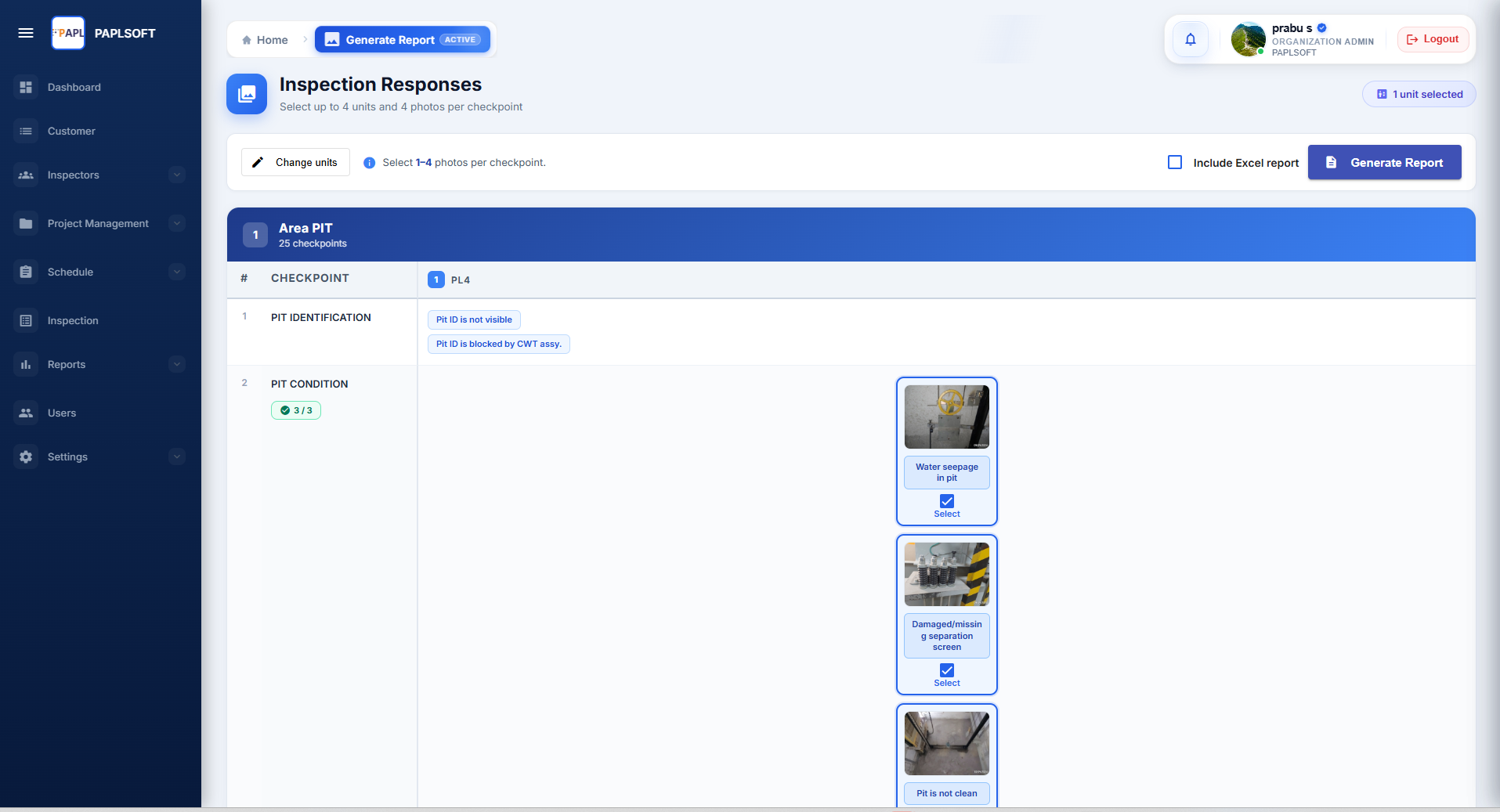The width and height of the screenshot is (1500, 812).
Task: Click the Dashboard grid icon
Action: point(26,87)
